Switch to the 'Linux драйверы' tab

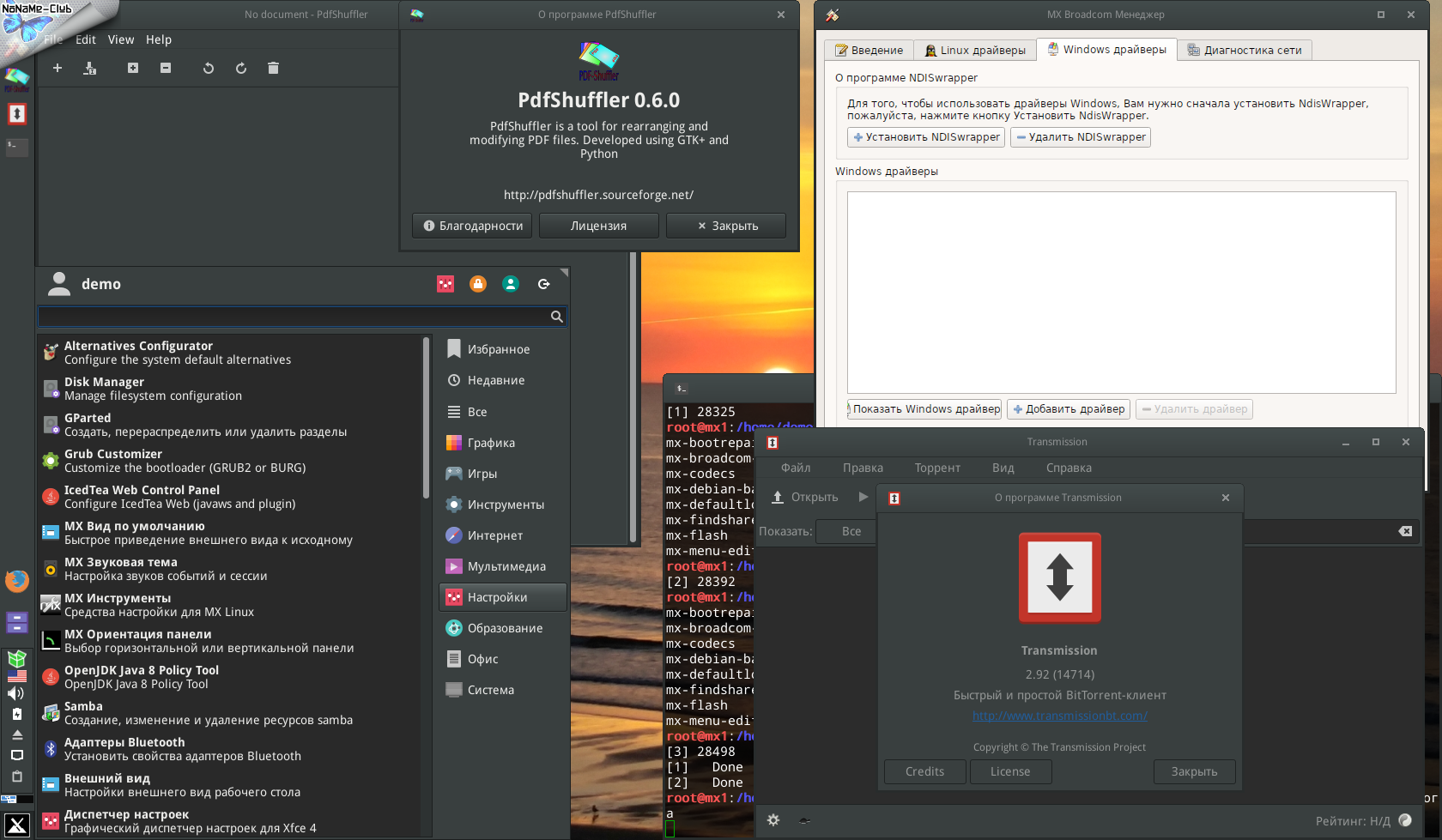pos(974,51)
